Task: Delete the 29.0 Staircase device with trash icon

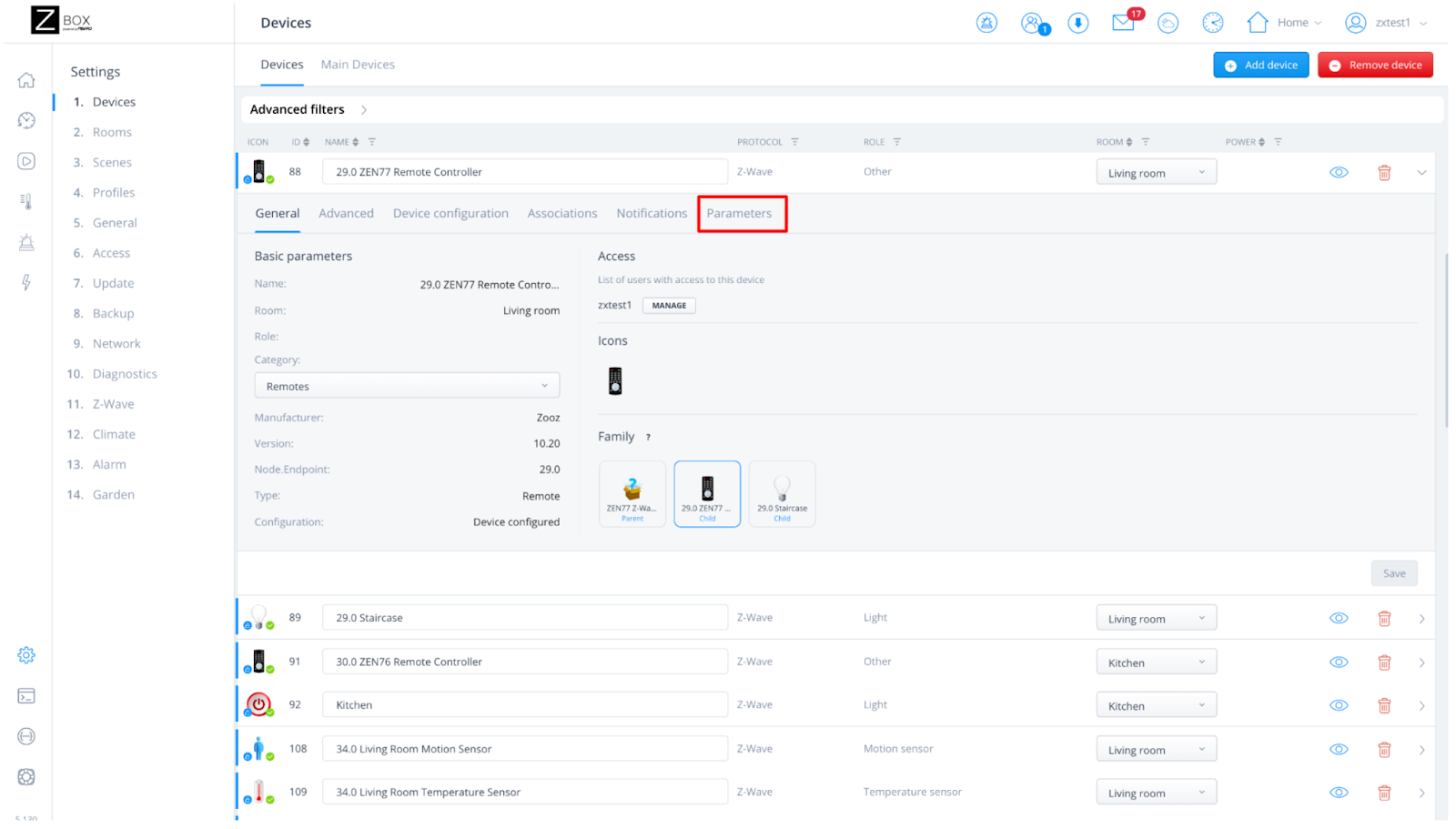Action: point(1384,619)
